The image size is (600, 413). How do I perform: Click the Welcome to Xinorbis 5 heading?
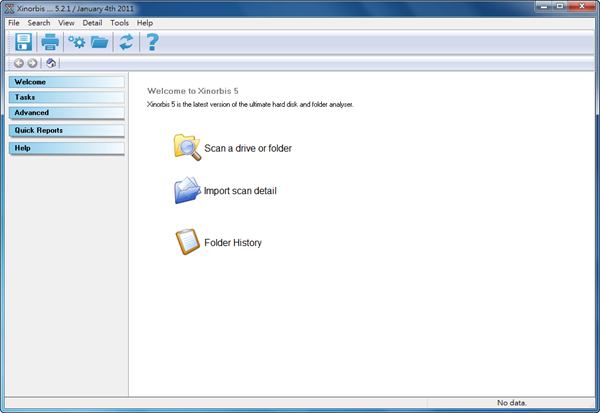point(193,91)
